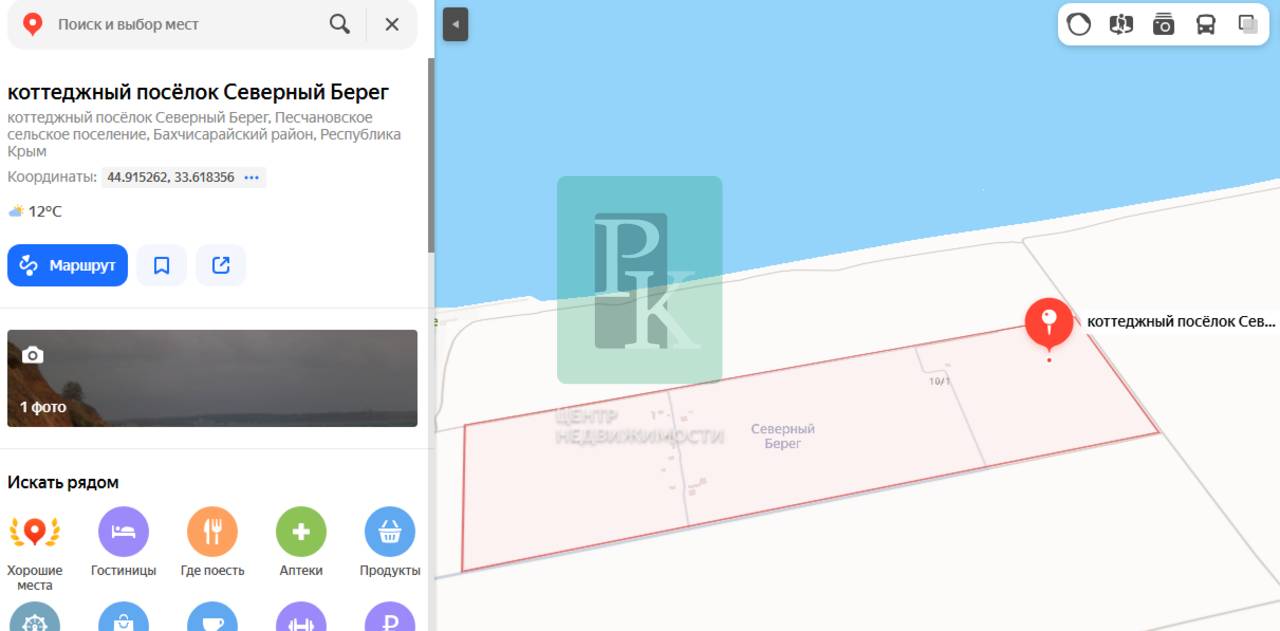Click the Yandex Maps red pin logo
Viewport: 1280px width, 631px height.
point(32,24)
